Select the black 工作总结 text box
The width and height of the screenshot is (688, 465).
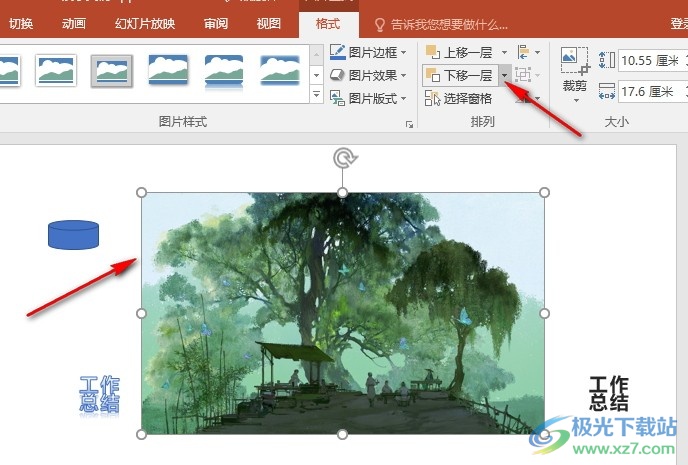click(x=609, y=393)
